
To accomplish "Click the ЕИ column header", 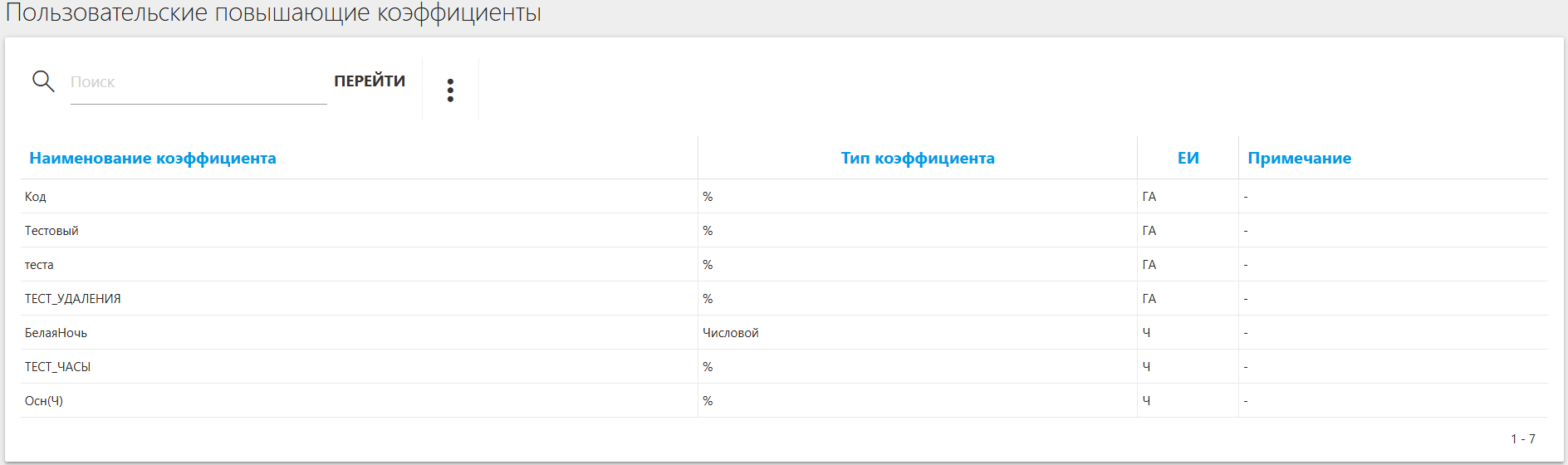I will (x=1188, y=158).
